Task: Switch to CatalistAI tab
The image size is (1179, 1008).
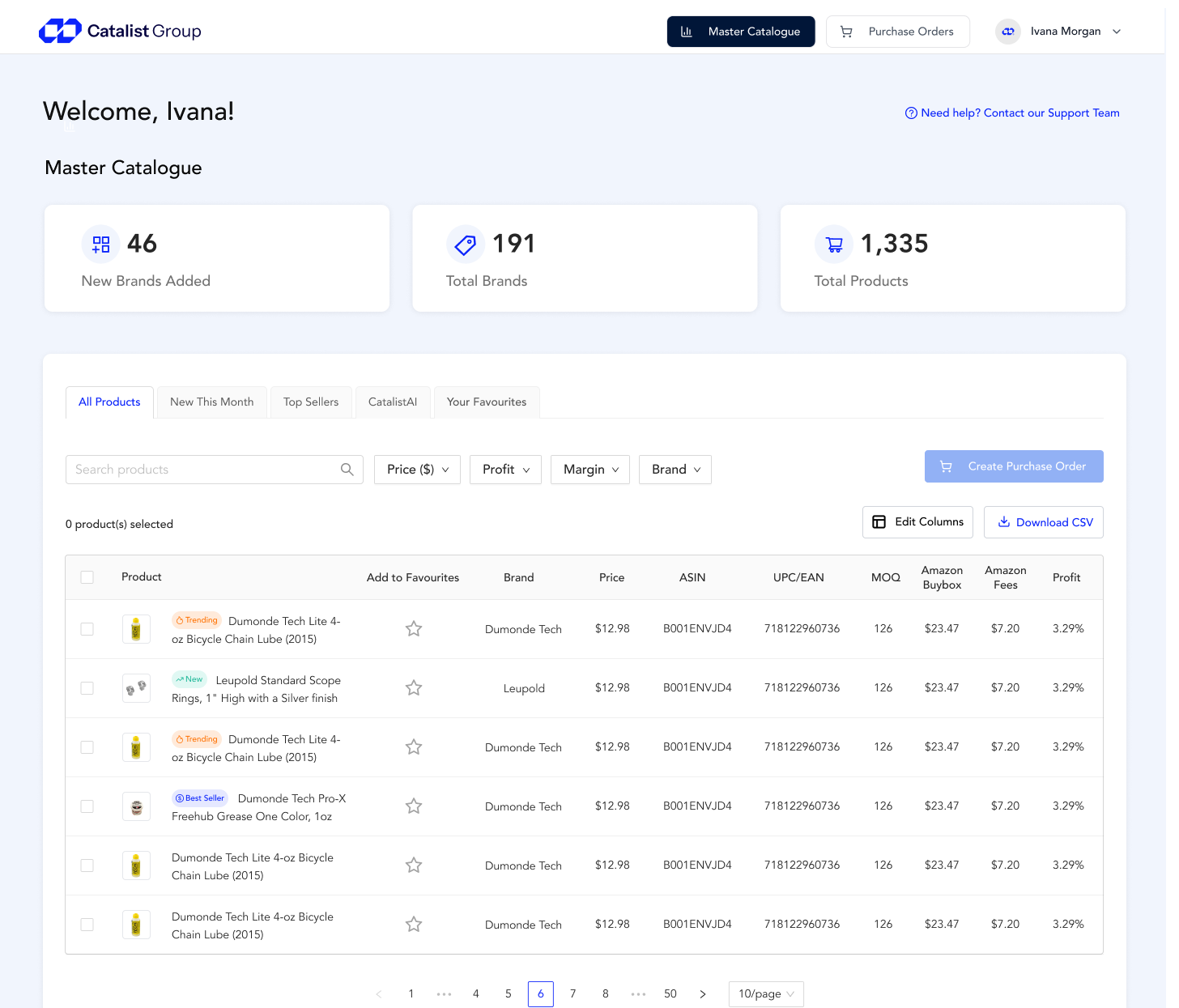Action: coord(393,402)
